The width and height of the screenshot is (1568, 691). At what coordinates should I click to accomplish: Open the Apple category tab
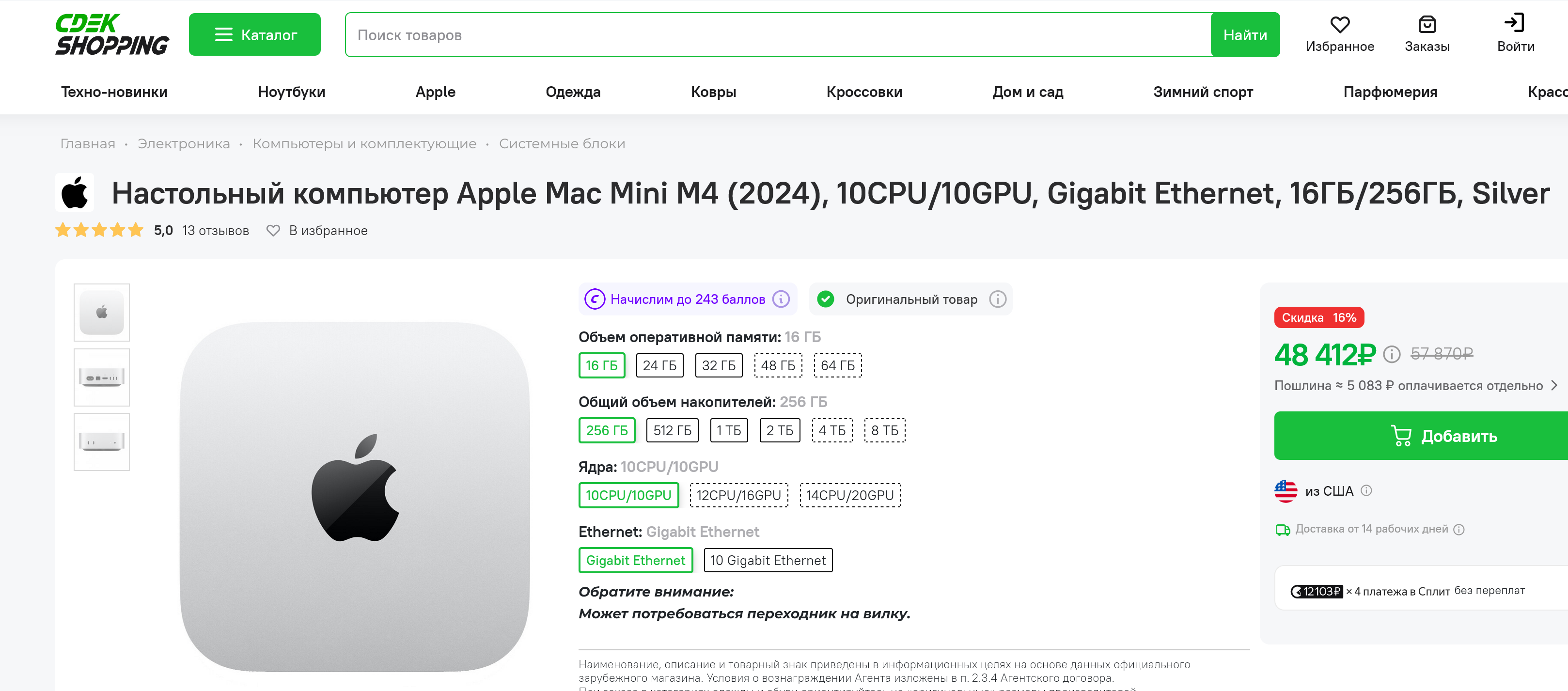[435, 92]
